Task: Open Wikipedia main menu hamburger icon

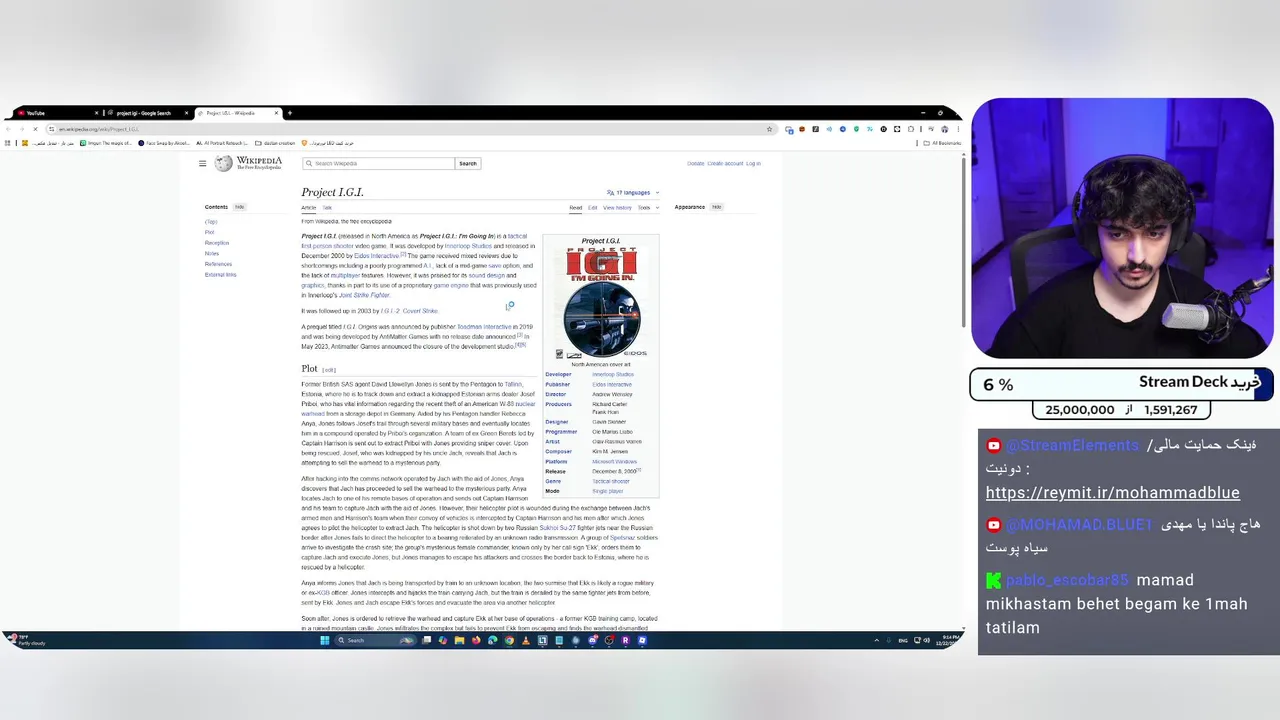Action: [202, 163]
